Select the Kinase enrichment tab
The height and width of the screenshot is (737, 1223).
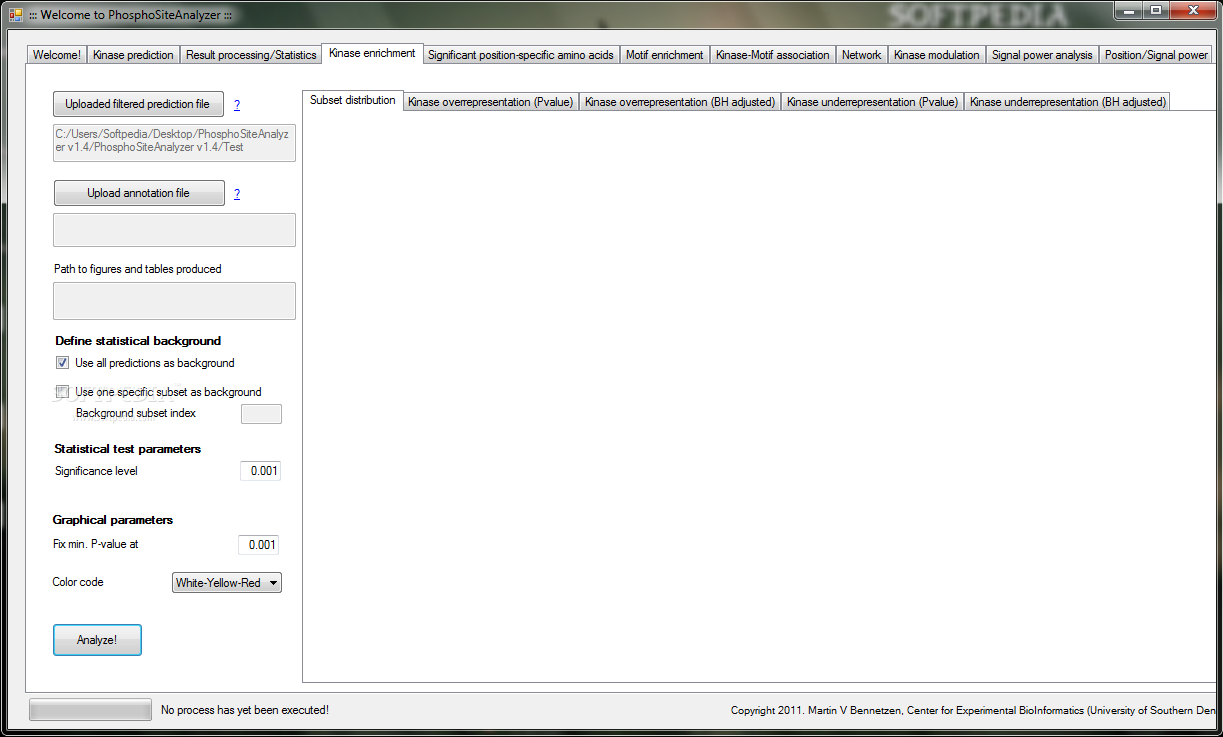372,53
